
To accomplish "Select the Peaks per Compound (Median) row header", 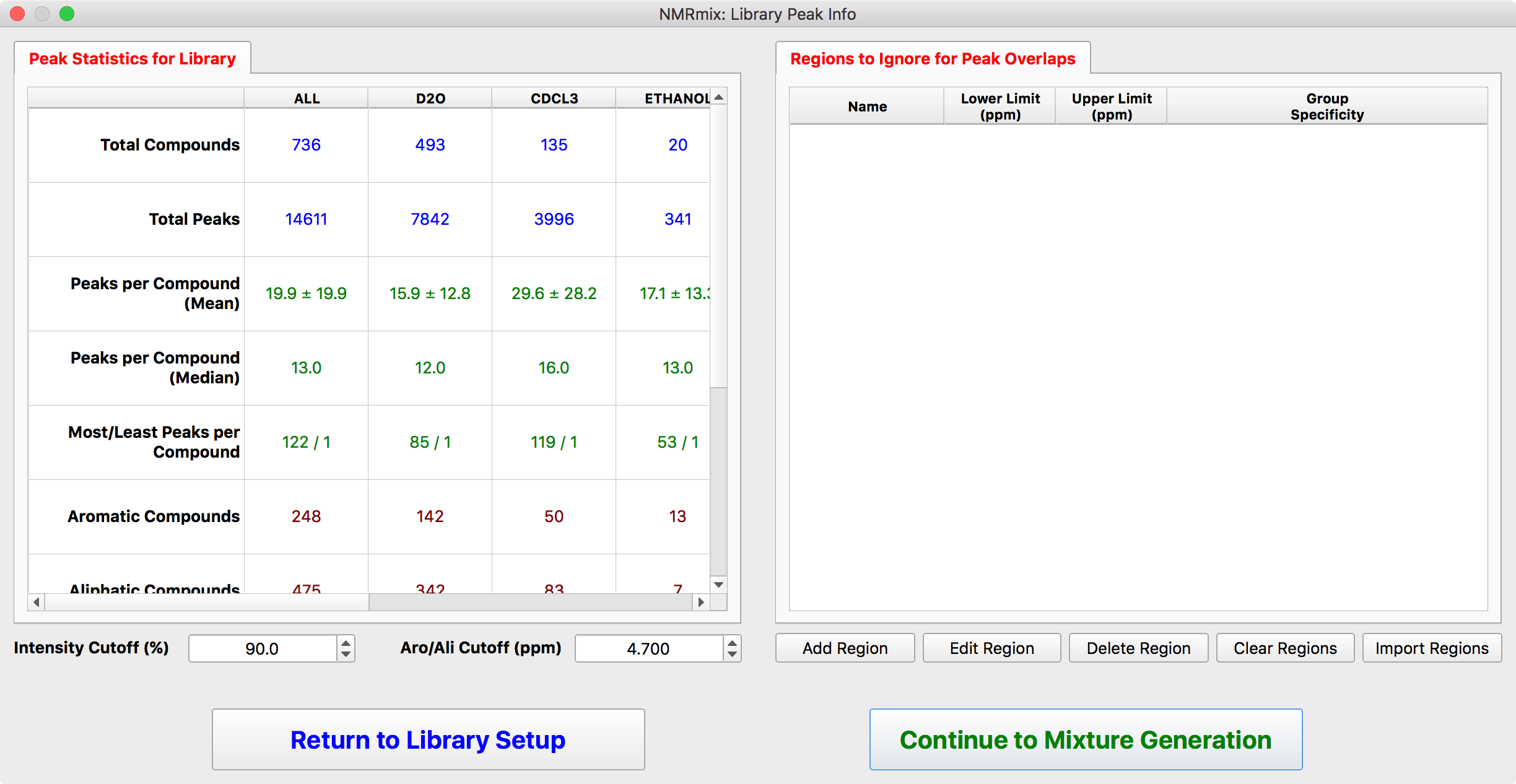I will tap(137, 368).
